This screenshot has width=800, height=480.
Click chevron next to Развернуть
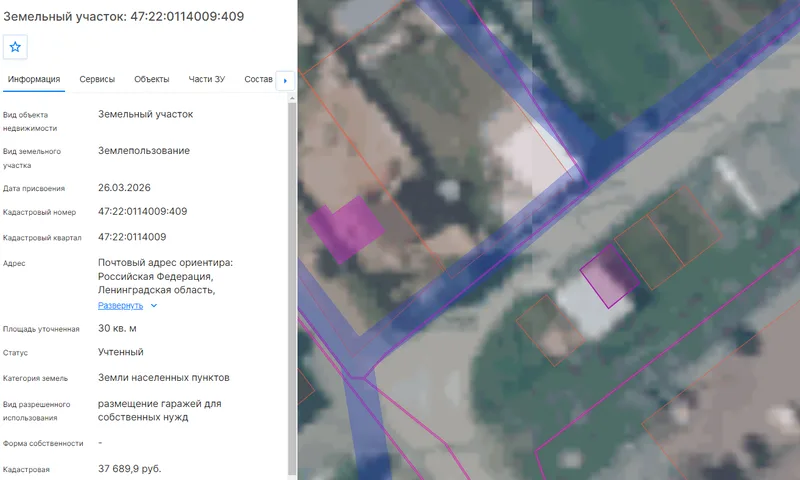pyautogui.click(x=154, y=306)
